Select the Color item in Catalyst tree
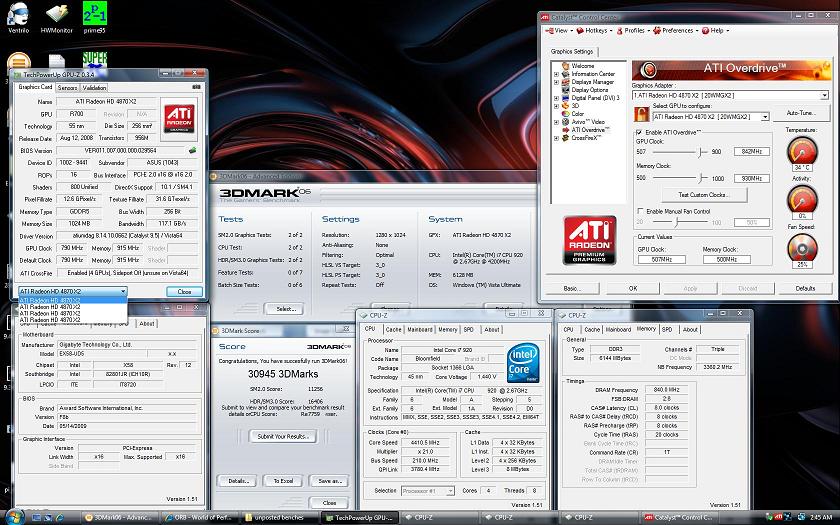Viewport: 840px width, 525px height. (x=573, y=114)
